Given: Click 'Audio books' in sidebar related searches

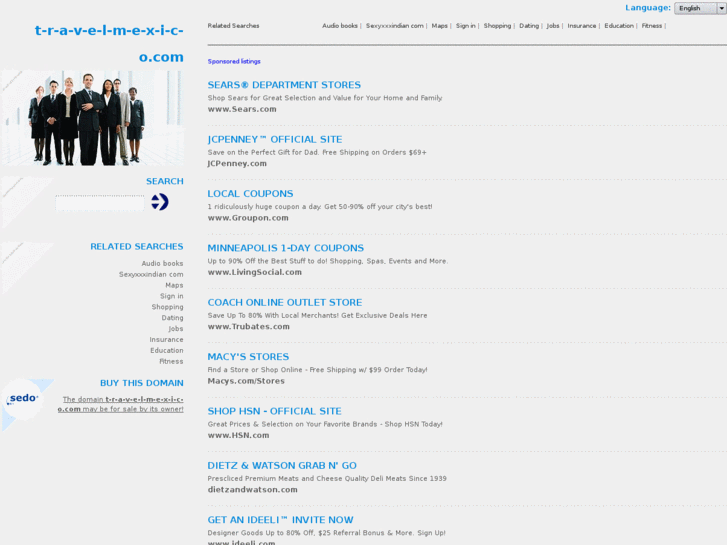Looking at the screenshot, I should pyautogui.click(x=162, y=263).
